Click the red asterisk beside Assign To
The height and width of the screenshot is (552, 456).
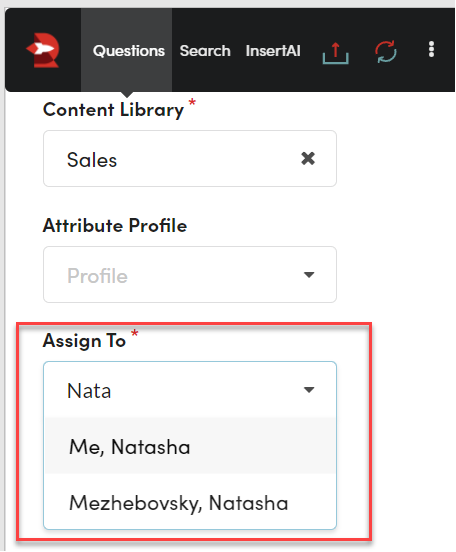click(135, 333)
